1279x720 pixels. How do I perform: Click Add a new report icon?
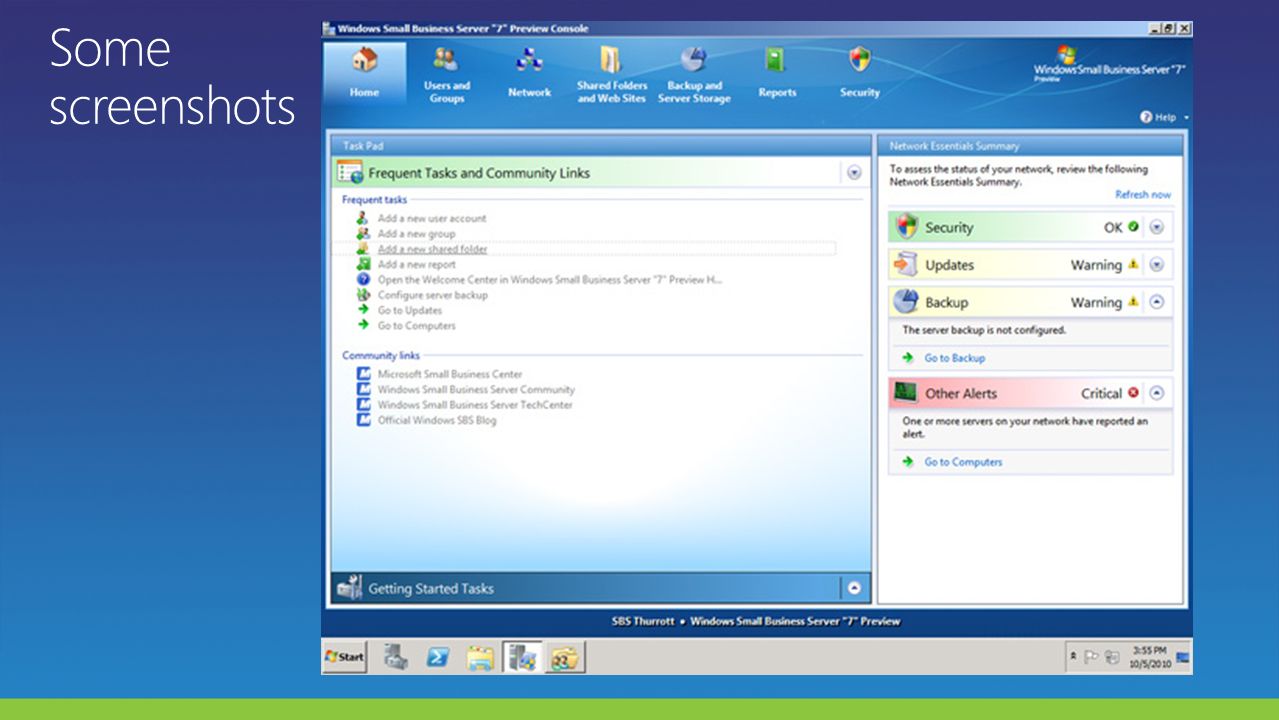click(363, 264)
